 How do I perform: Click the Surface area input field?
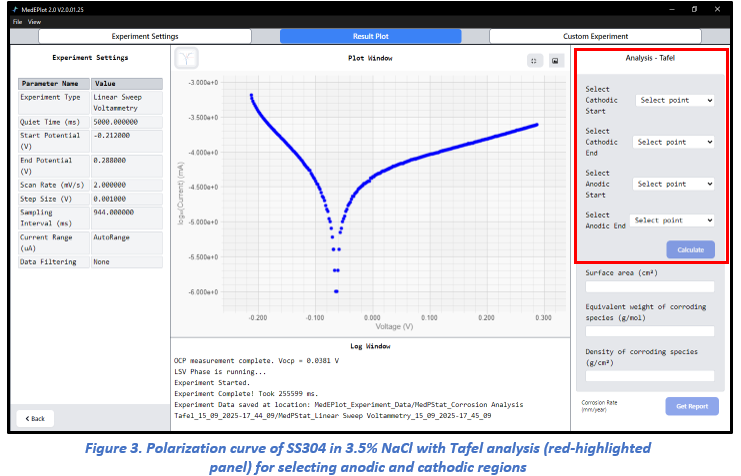click(x=650, y=287)
